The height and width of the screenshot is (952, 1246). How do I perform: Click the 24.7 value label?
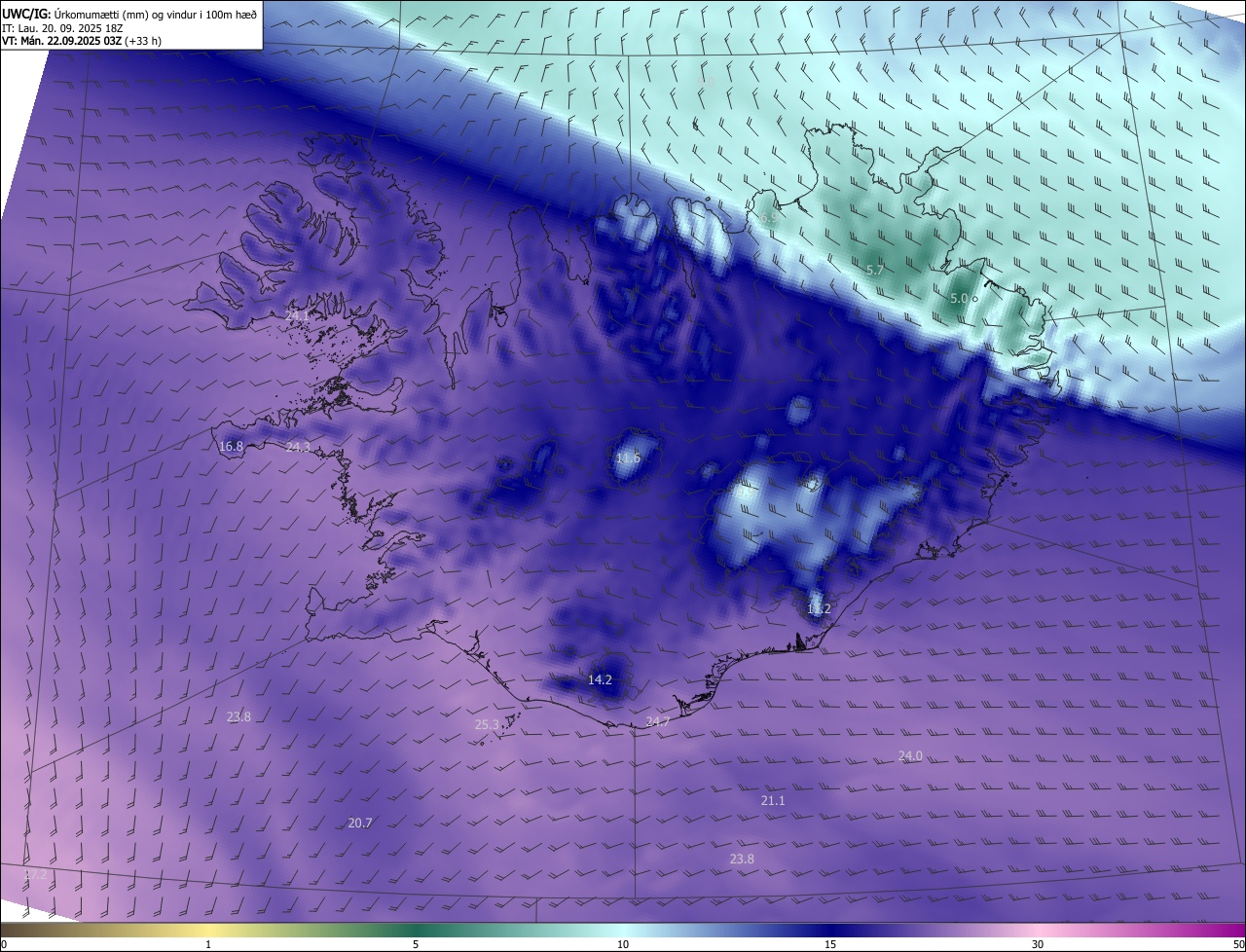[x=657, y=721]
